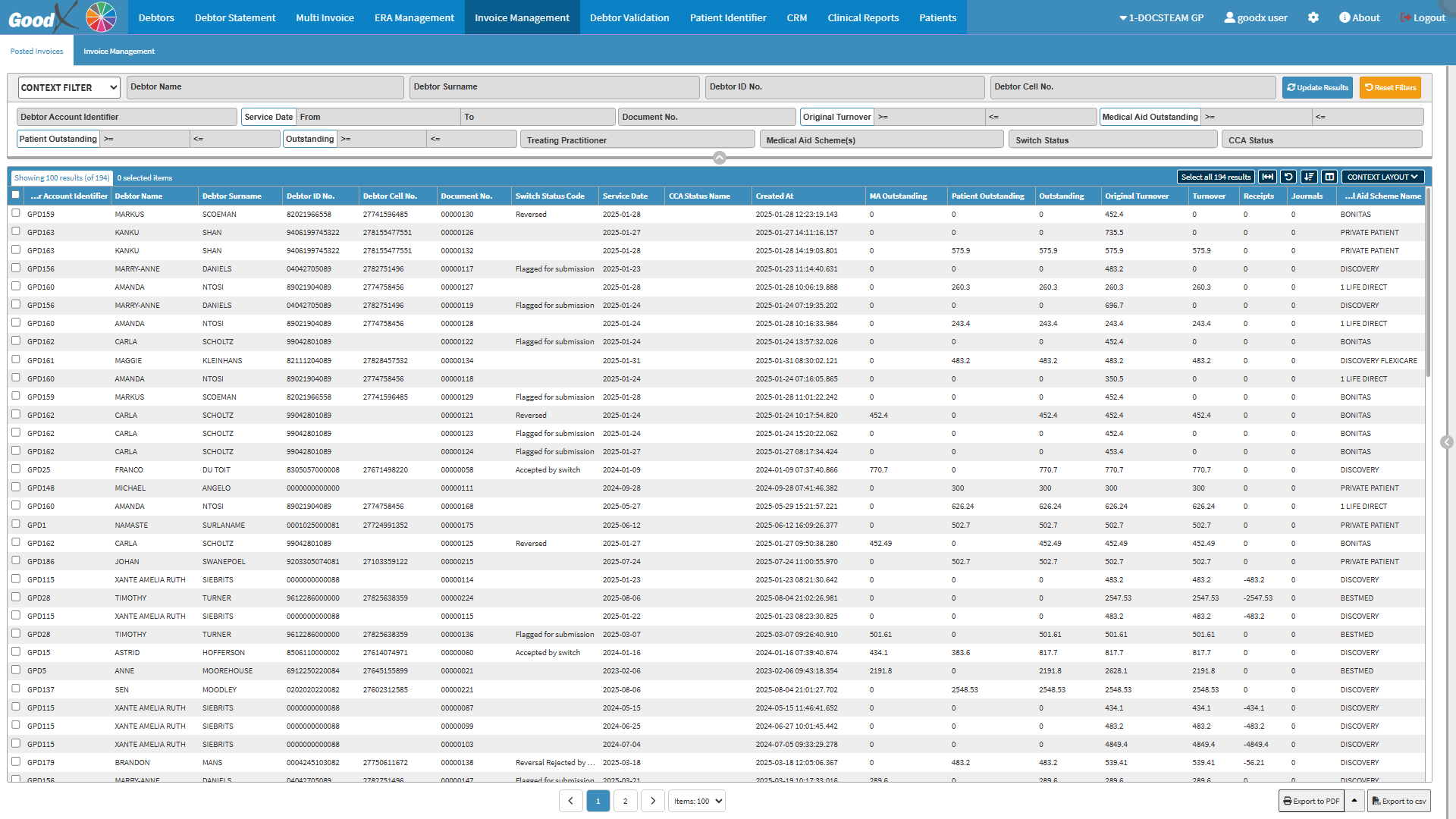Go to the next results page arrow
The height and width of the screenshot is (819, 1456).
click(x=653, y=801)
